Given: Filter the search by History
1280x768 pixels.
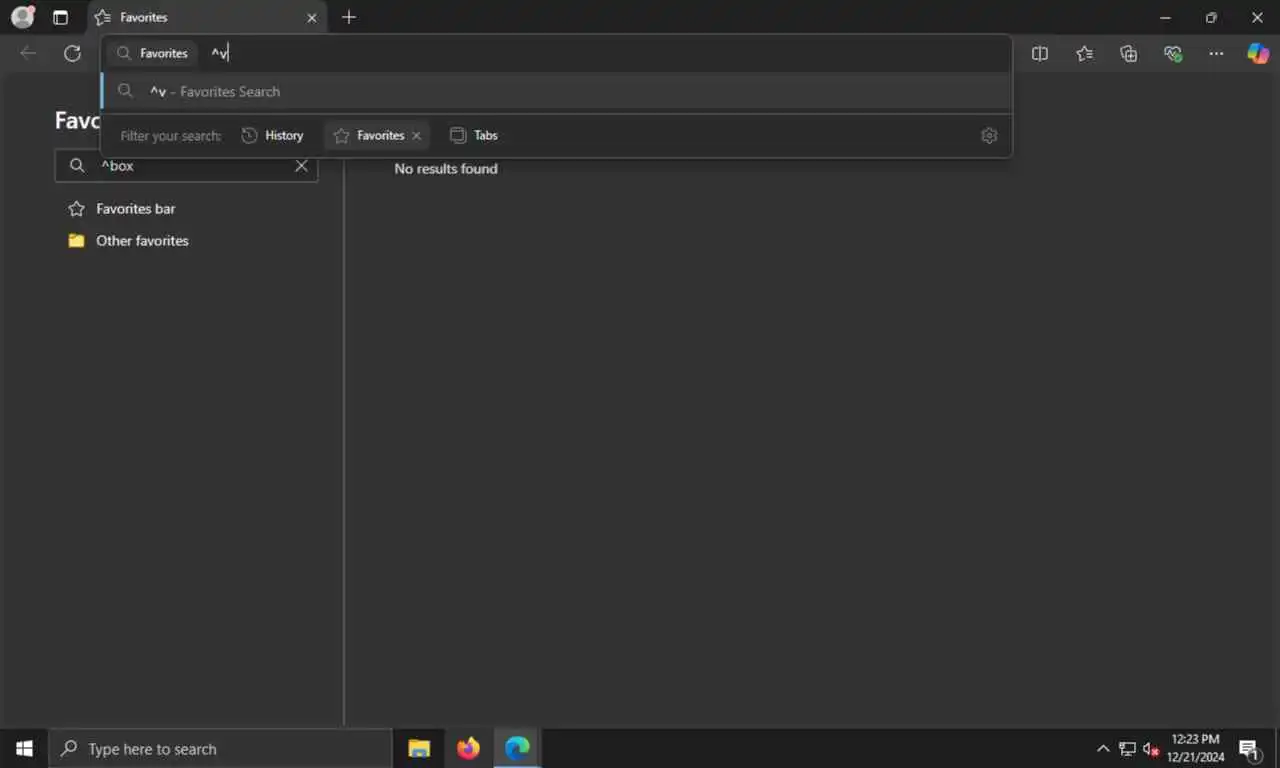Looking at the screenshot, I should tap(272, 135).
